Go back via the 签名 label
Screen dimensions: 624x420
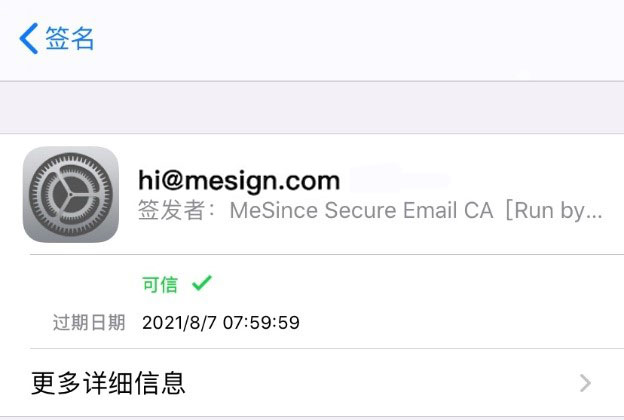coord(70,38)
